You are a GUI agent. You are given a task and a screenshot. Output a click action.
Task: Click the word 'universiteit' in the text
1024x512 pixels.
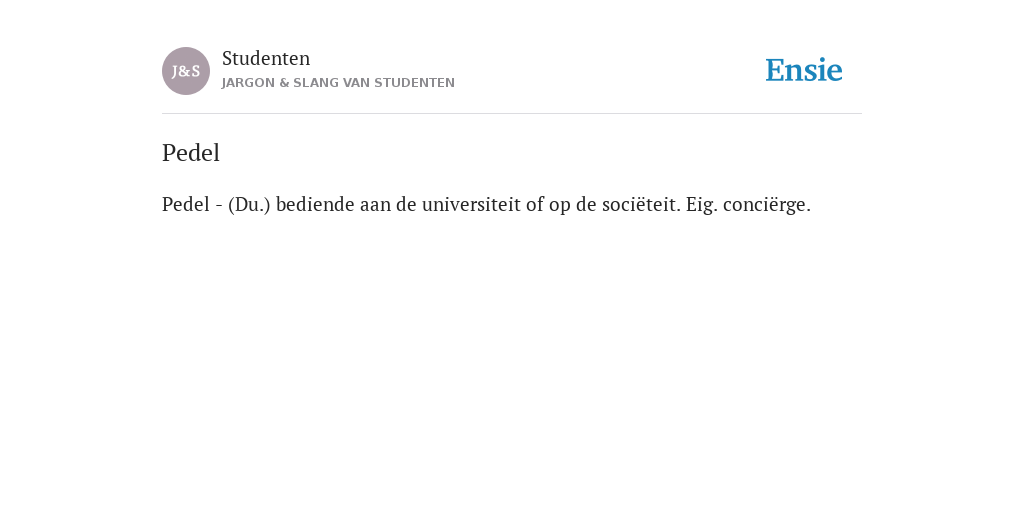coord(471,204)
